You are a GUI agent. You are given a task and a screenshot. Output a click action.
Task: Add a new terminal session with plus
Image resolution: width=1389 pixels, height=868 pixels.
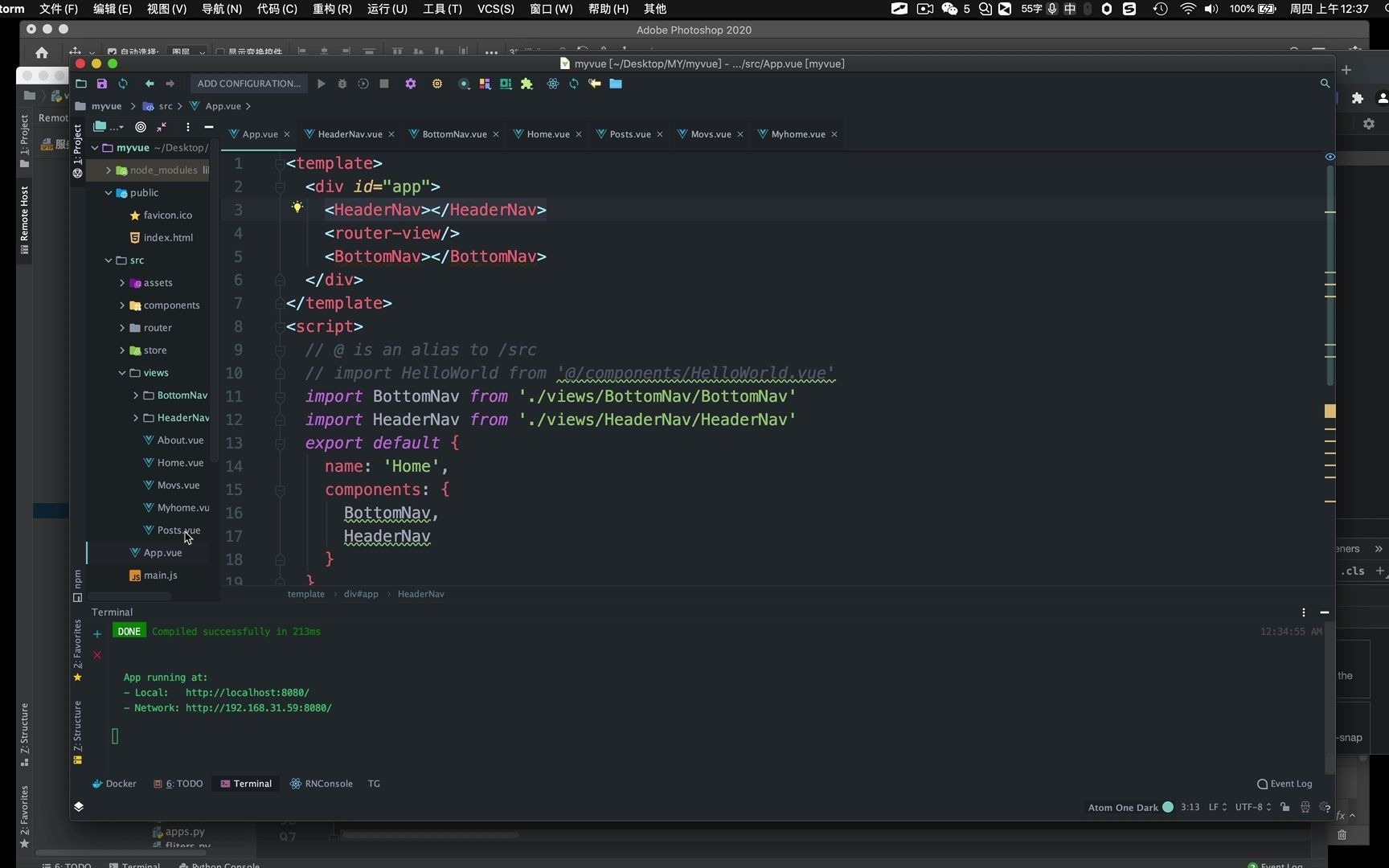click(x=97, y=634)
